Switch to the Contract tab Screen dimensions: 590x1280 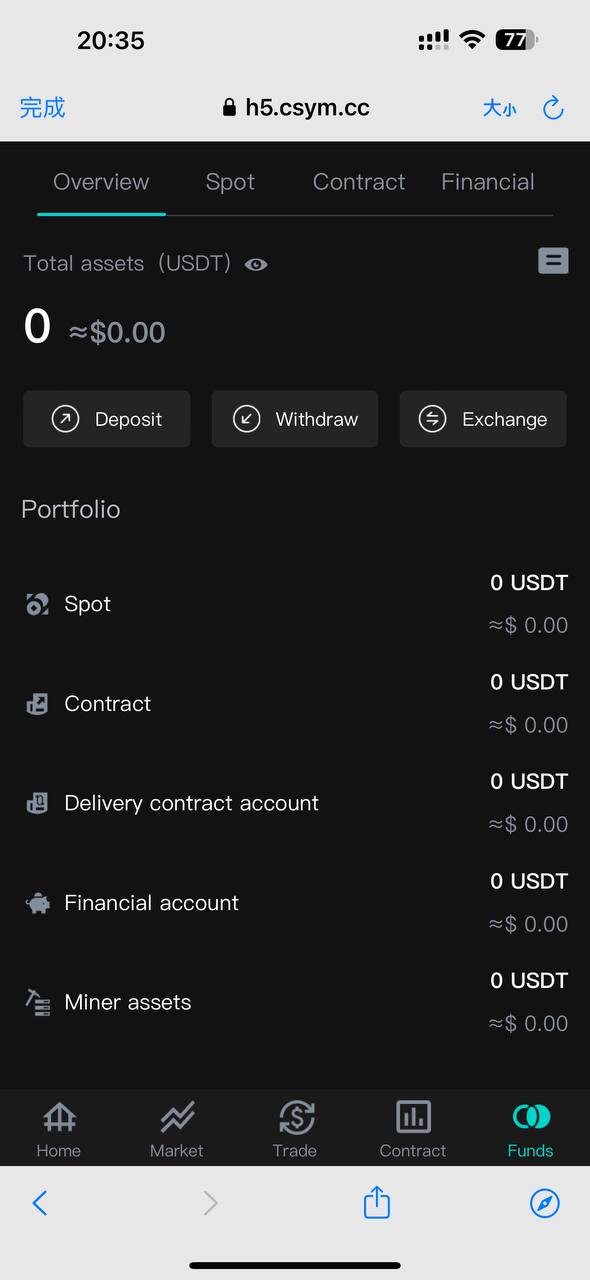pos(359,182)
